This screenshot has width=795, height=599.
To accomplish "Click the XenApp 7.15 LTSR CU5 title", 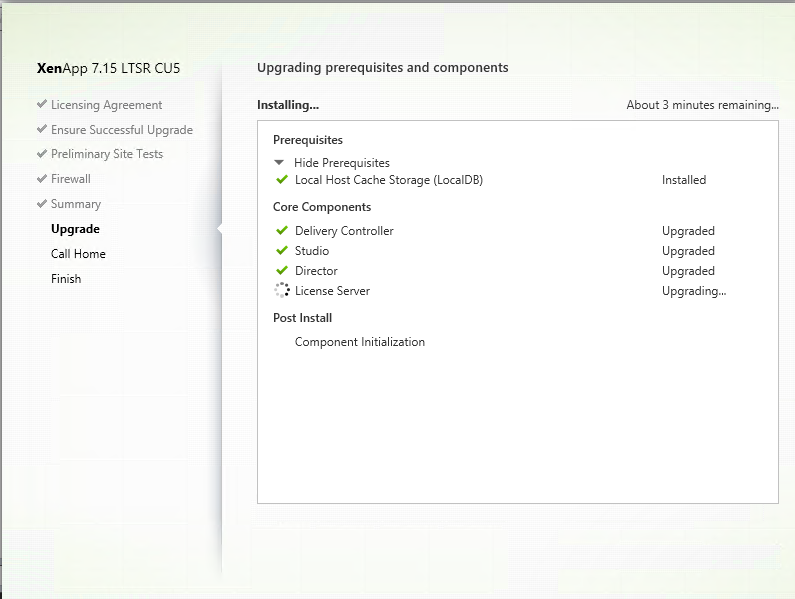I will coord(109,68).
